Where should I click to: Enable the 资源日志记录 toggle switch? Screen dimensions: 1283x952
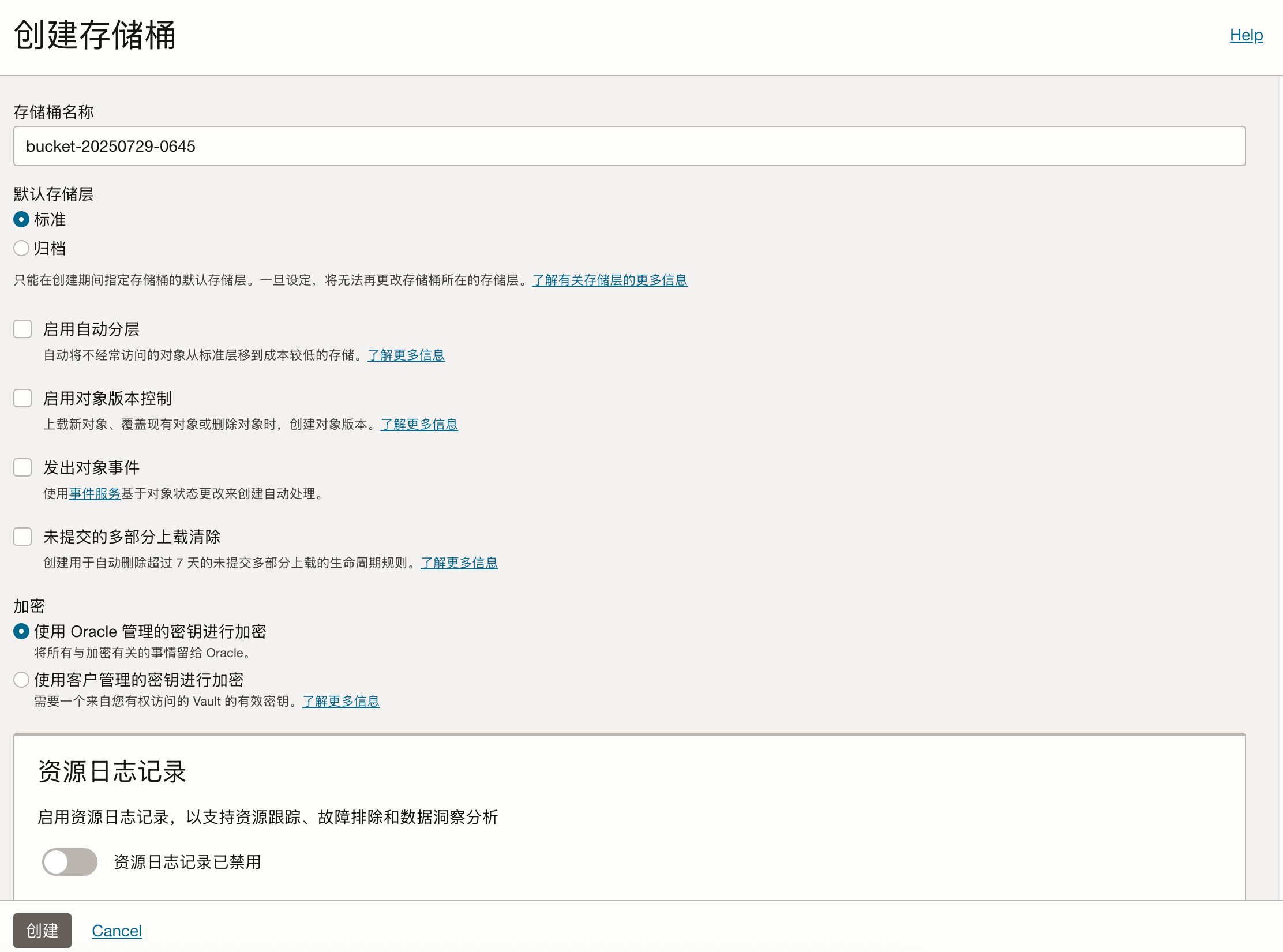(x=69, y=862)
